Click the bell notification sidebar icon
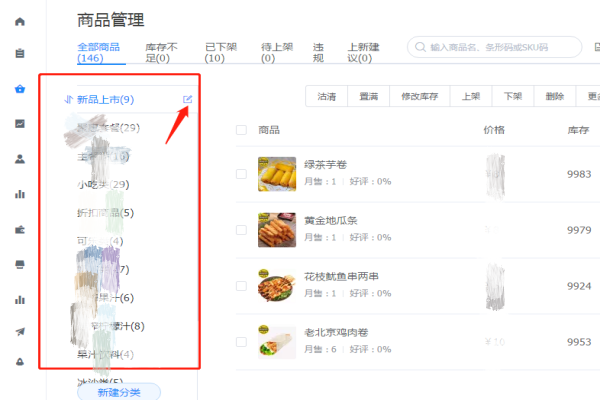Viewport: 600px width, 400px height. (x=20, y=362)
